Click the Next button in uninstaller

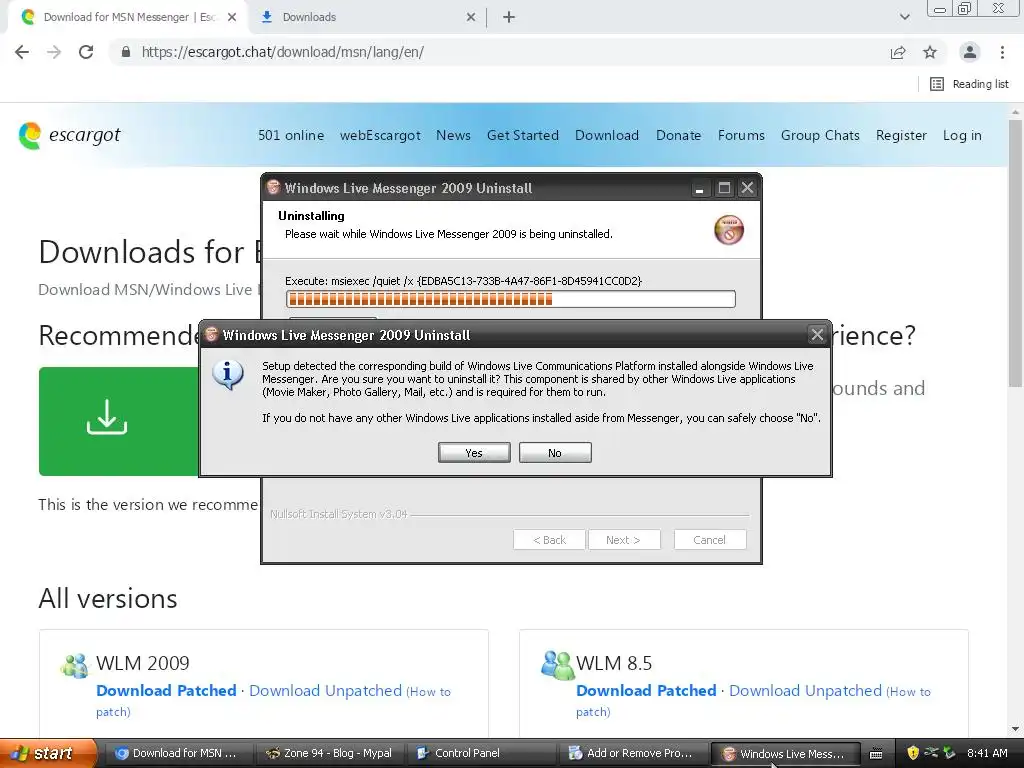624,540
